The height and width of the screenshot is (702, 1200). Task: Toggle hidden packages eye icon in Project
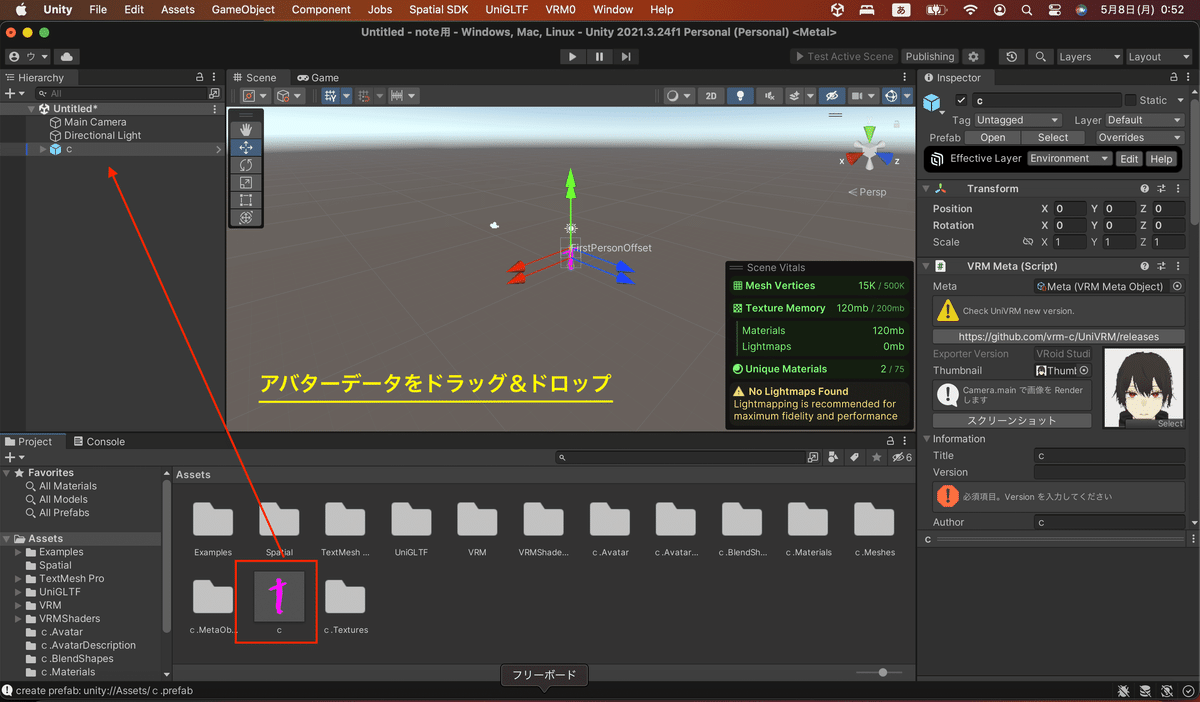click(901, 457)
